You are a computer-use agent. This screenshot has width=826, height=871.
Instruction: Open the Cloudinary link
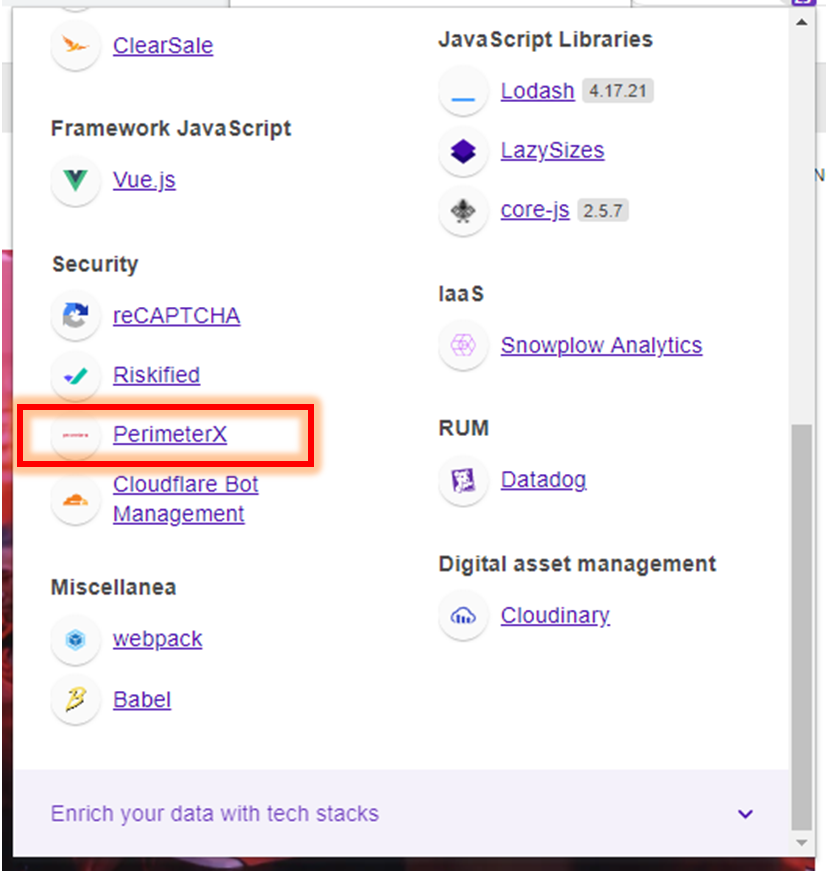click(555, 615)
